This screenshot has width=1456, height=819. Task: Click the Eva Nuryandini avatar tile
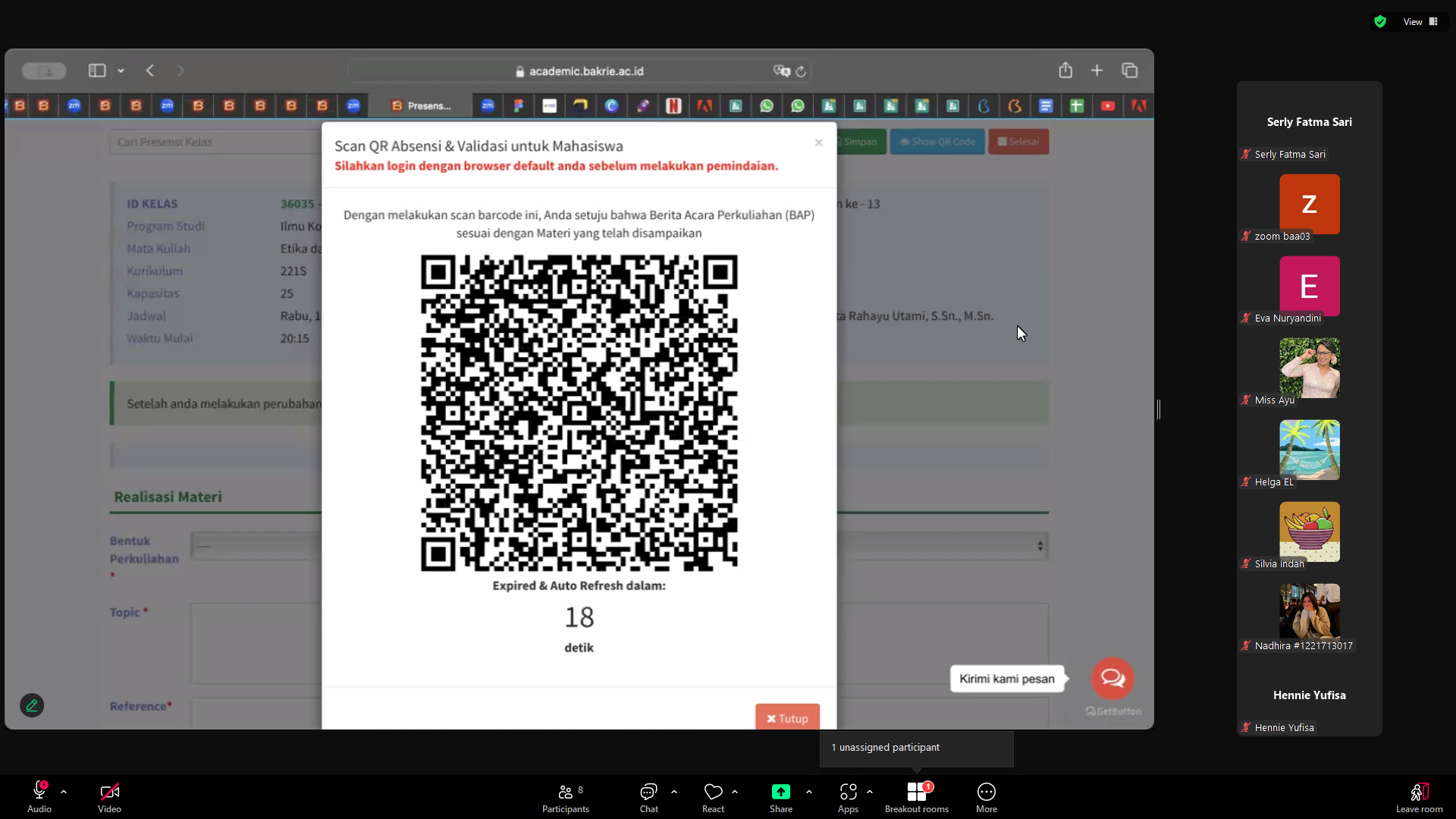1310,286
